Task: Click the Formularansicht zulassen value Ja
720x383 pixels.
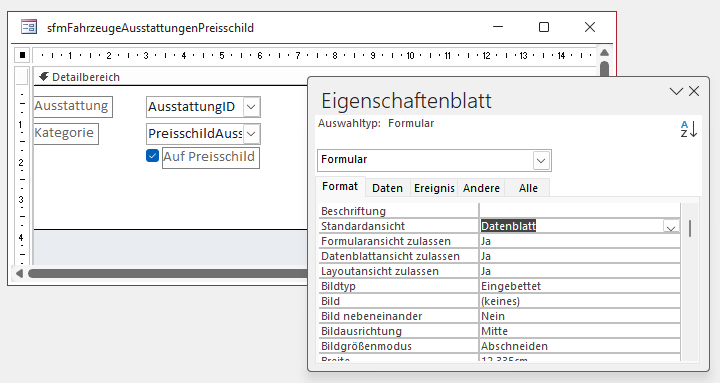Action: click(x=579, y=241)
